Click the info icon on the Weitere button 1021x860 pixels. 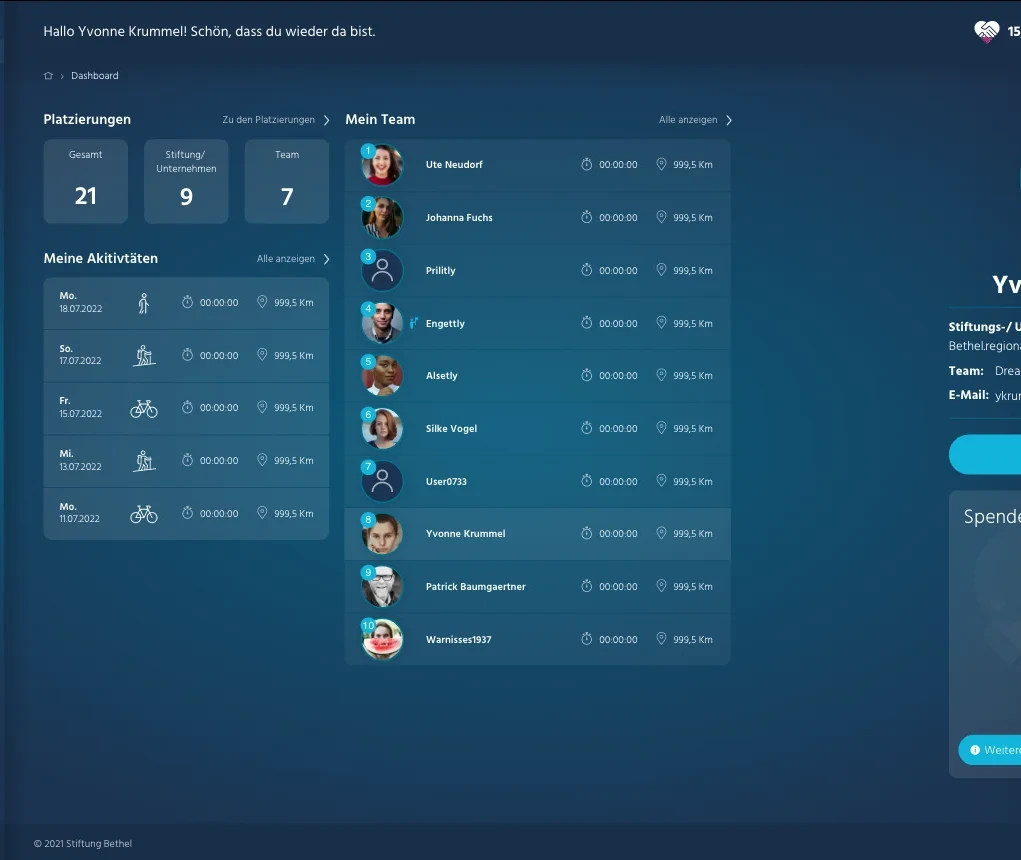coord(976,749)
